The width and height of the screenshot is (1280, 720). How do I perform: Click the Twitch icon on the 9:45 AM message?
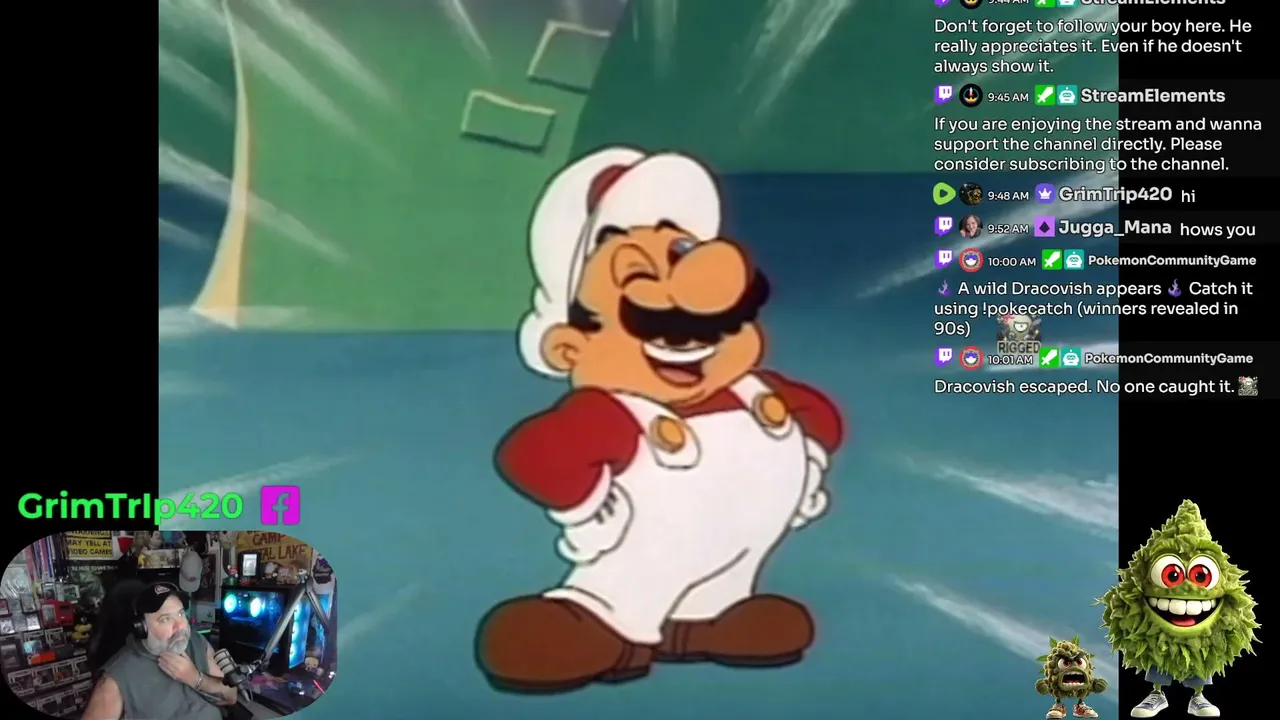[944, 95]
